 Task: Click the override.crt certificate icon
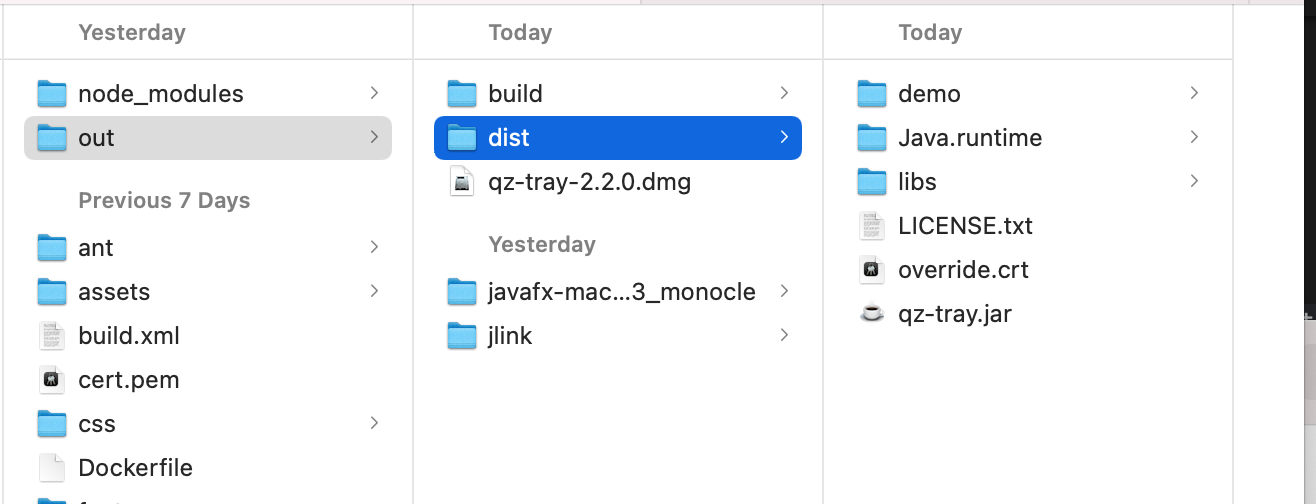click(x=872, y=270)
